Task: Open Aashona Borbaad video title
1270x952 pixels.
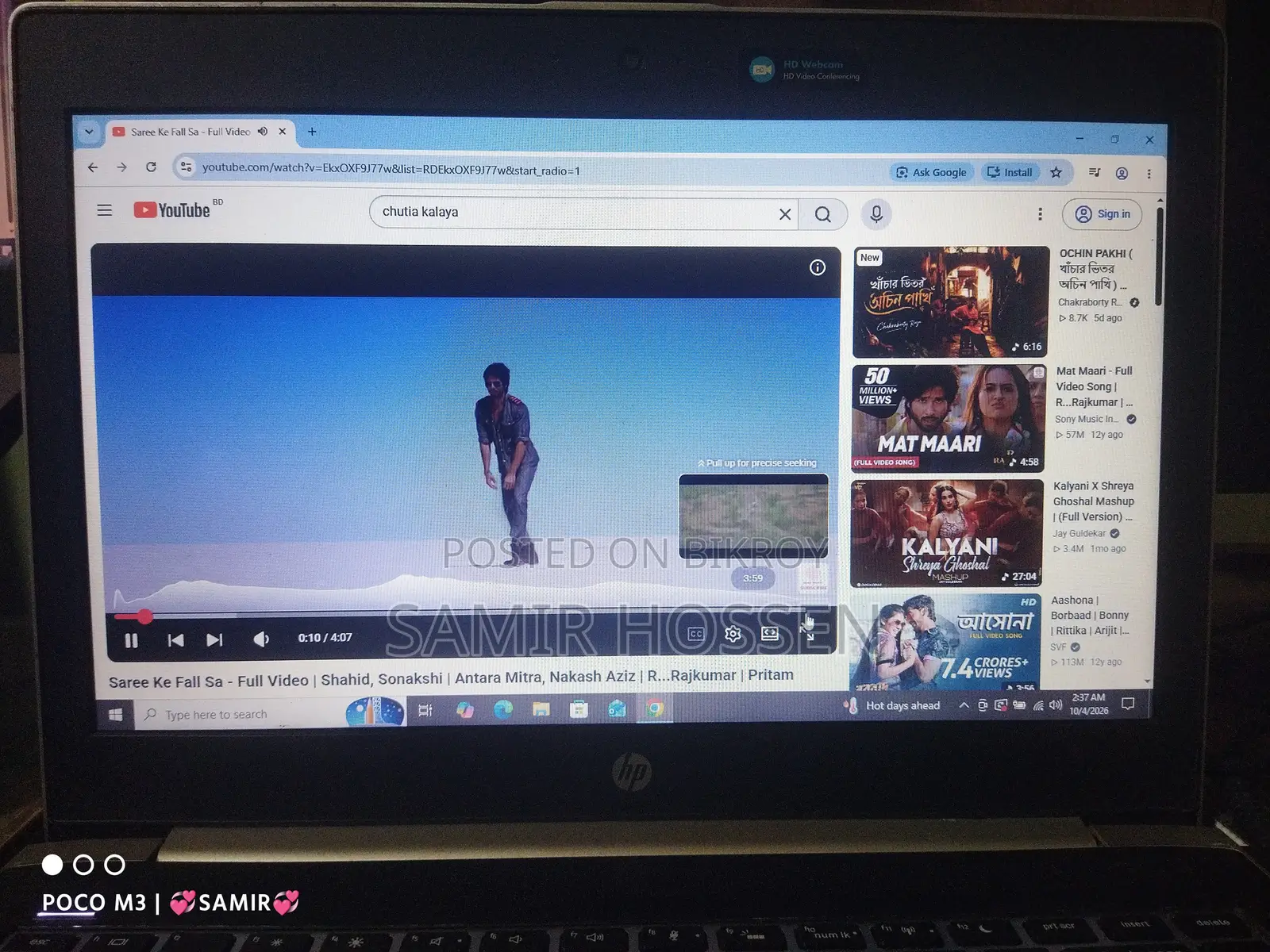Action: [x=1090, y=616]
